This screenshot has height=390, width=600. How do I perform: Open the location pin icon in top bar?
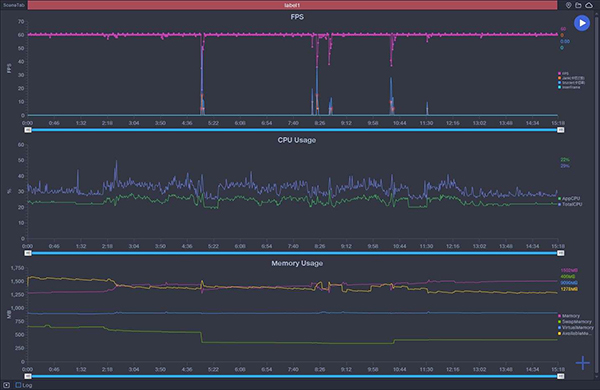pyautogui.click(x=569, y=5)
